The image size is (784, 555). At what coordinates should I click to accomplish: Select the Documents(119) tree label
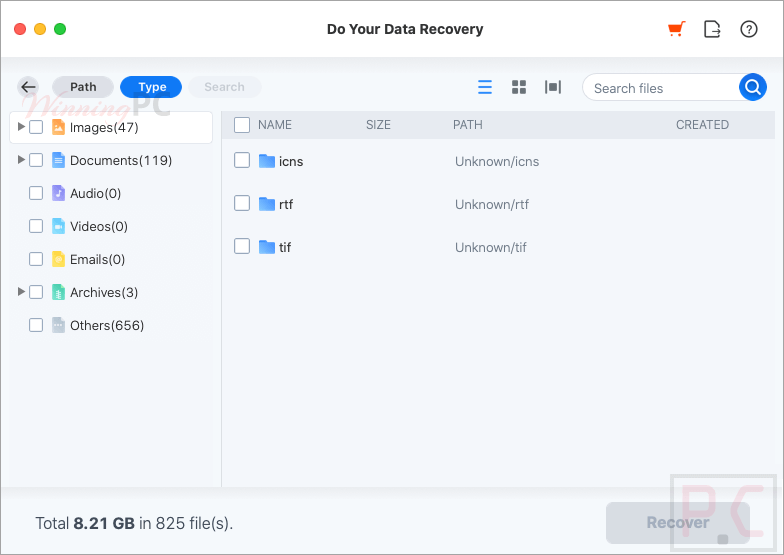pyautogui.click(x=121, y=160)
